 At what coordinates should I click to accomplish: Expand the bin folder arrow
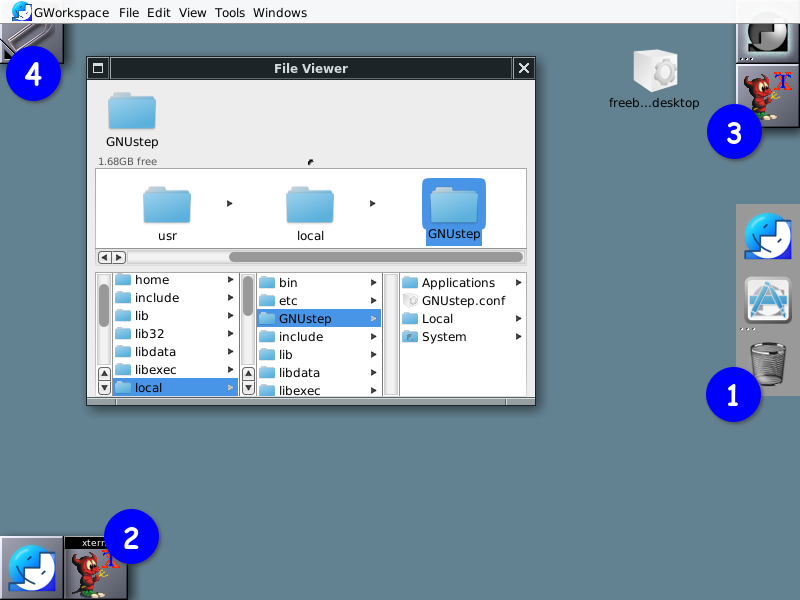(x=374, y=282)
